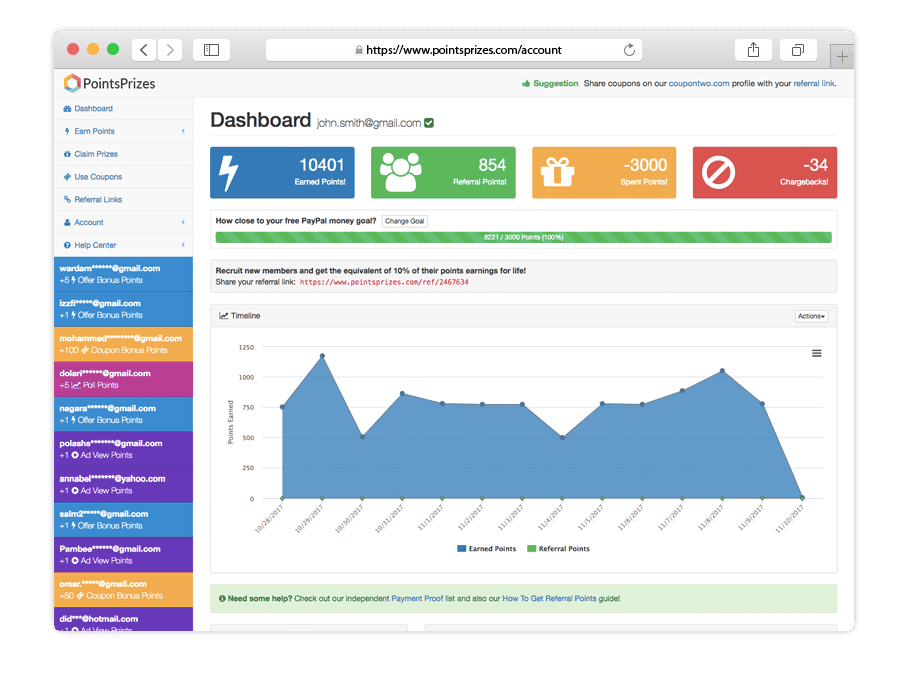Open Claim Prizes in the sidebar
The height and width of the screenshot is (675, 911).
click(x=123, y=154)
